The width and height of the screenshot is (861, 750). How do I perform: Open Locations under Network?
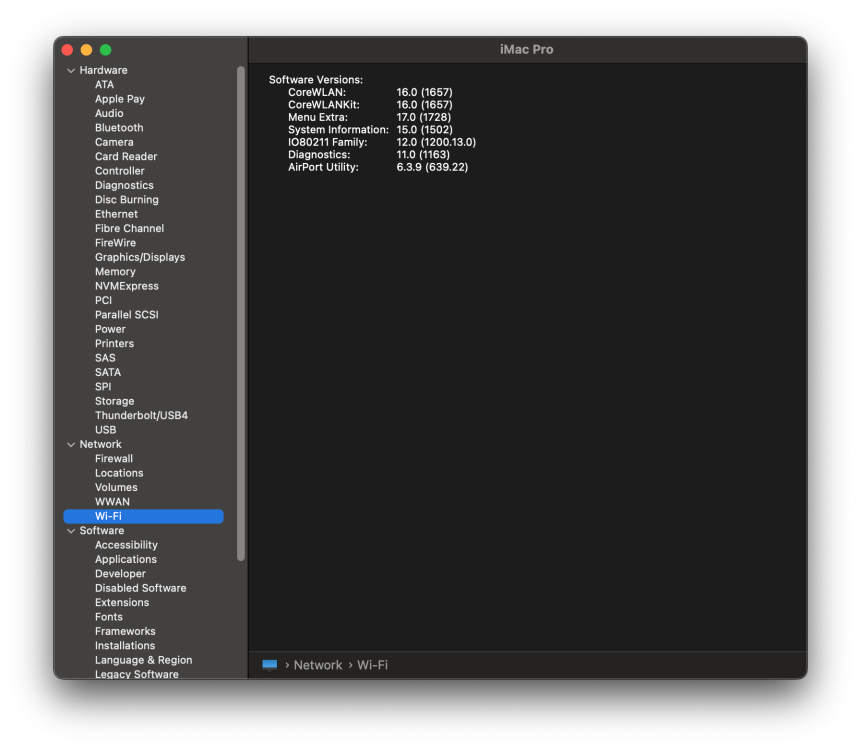119,473
